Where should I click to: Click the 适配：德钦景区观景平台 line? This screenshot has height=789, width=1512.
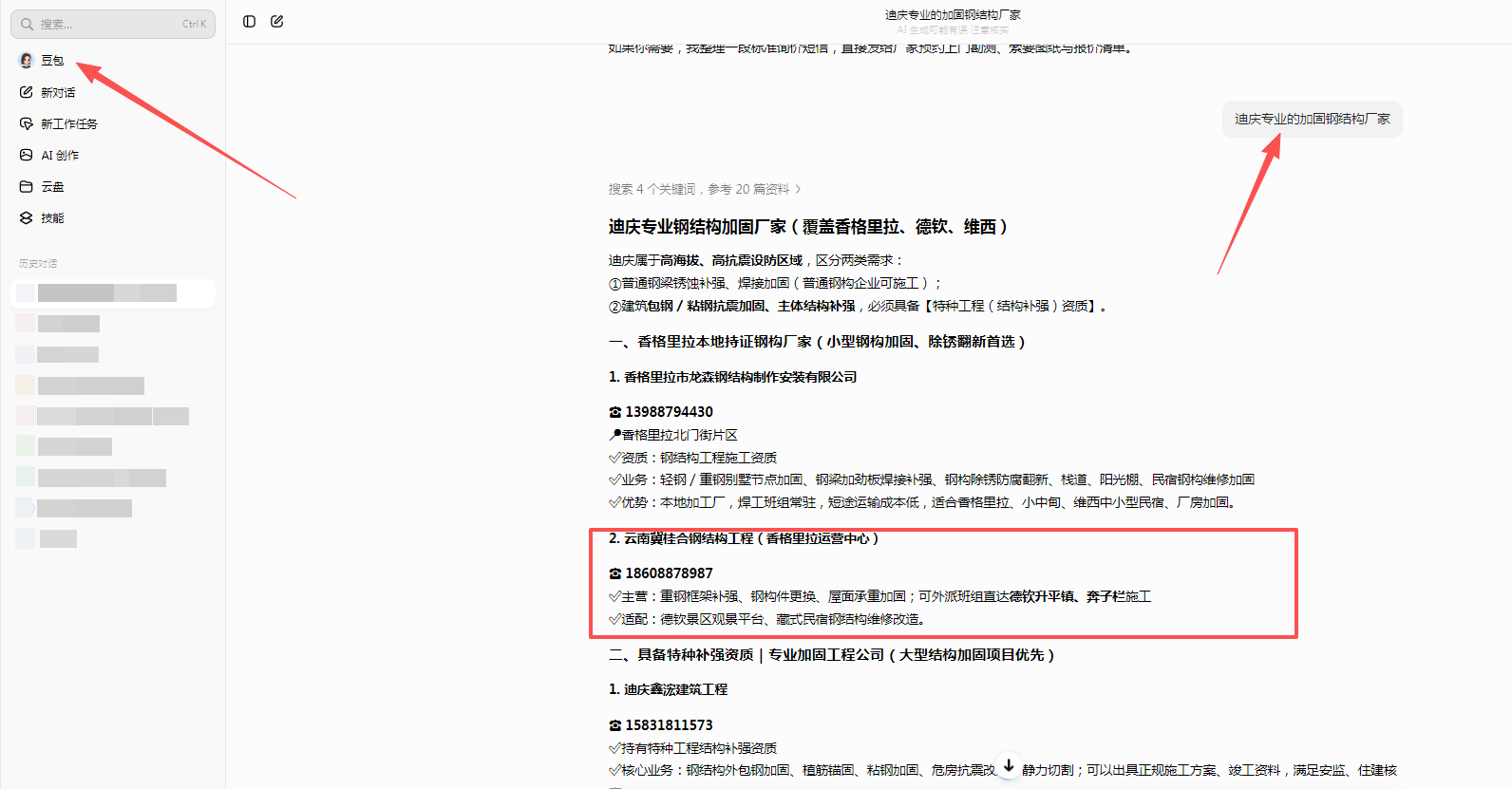point(767,619)
